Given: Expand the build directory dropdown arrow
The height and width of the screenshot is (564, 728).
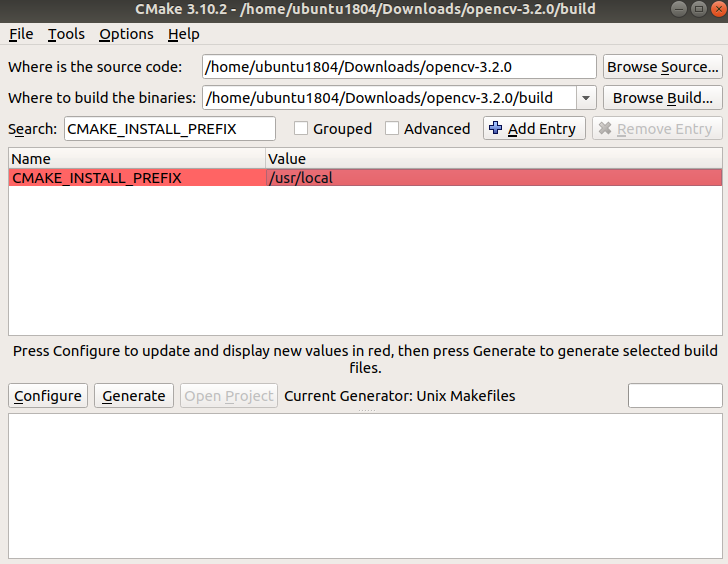Looking at the screenshot, I should pyautogui.click(x=586, y=98).
